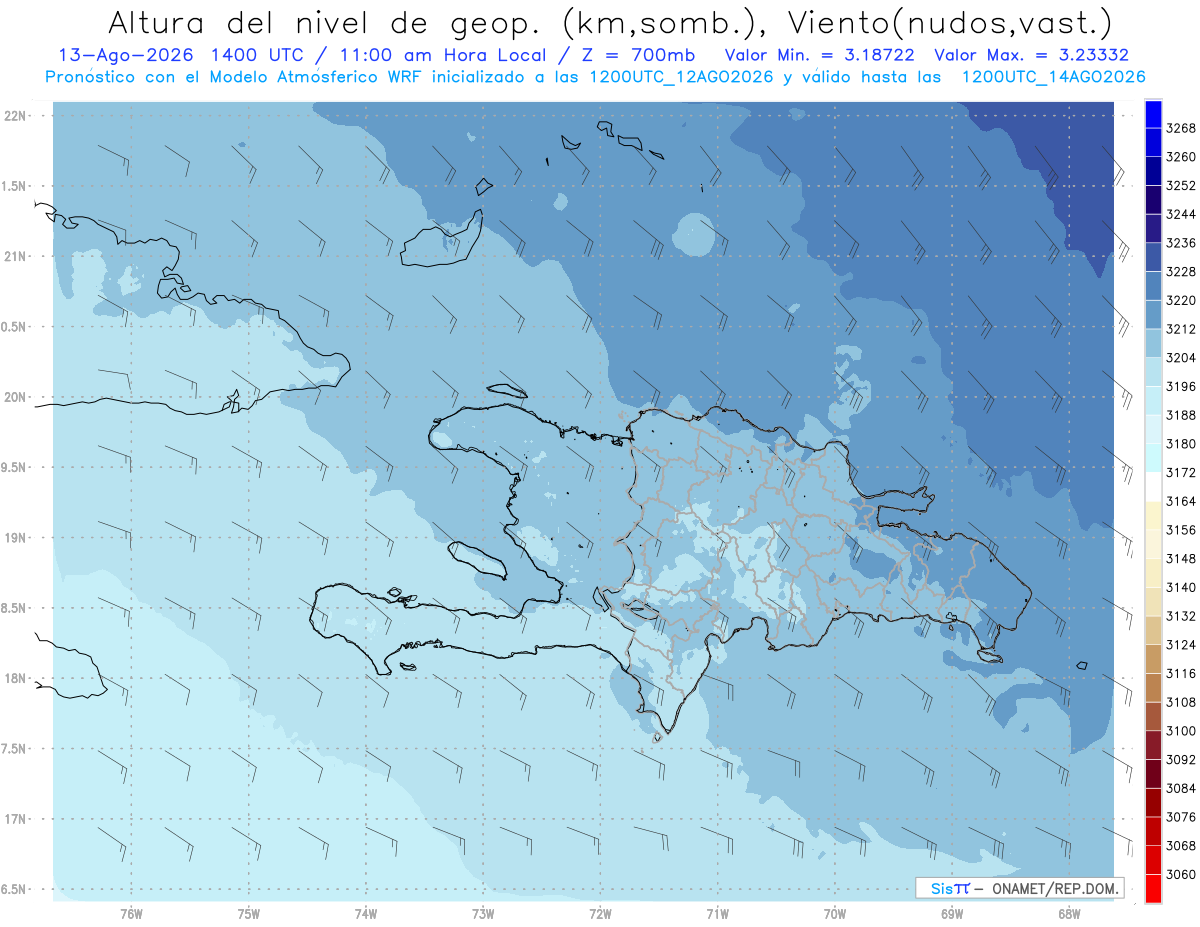Select the '20N' latitude label

click(x=14, y=397)
